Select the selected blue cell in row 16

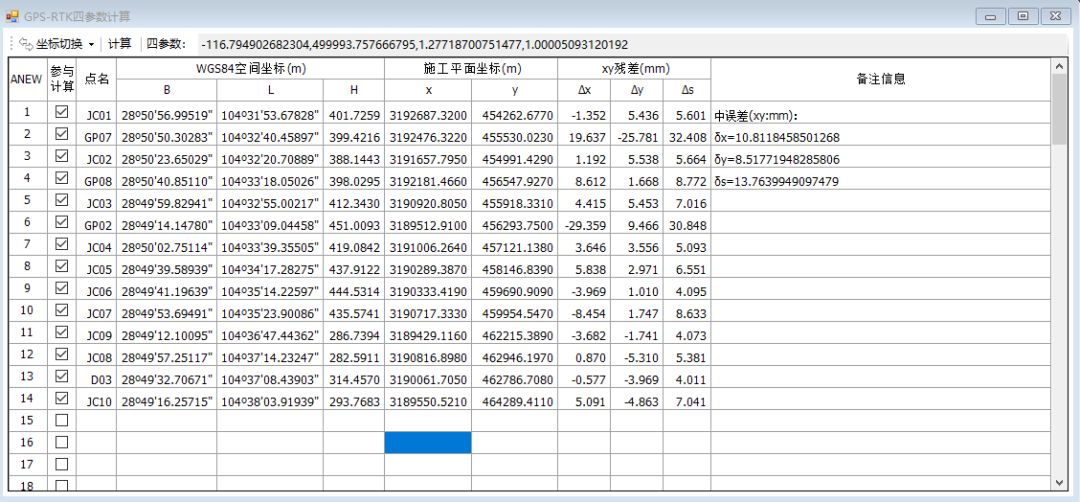[x=428, y=442]
